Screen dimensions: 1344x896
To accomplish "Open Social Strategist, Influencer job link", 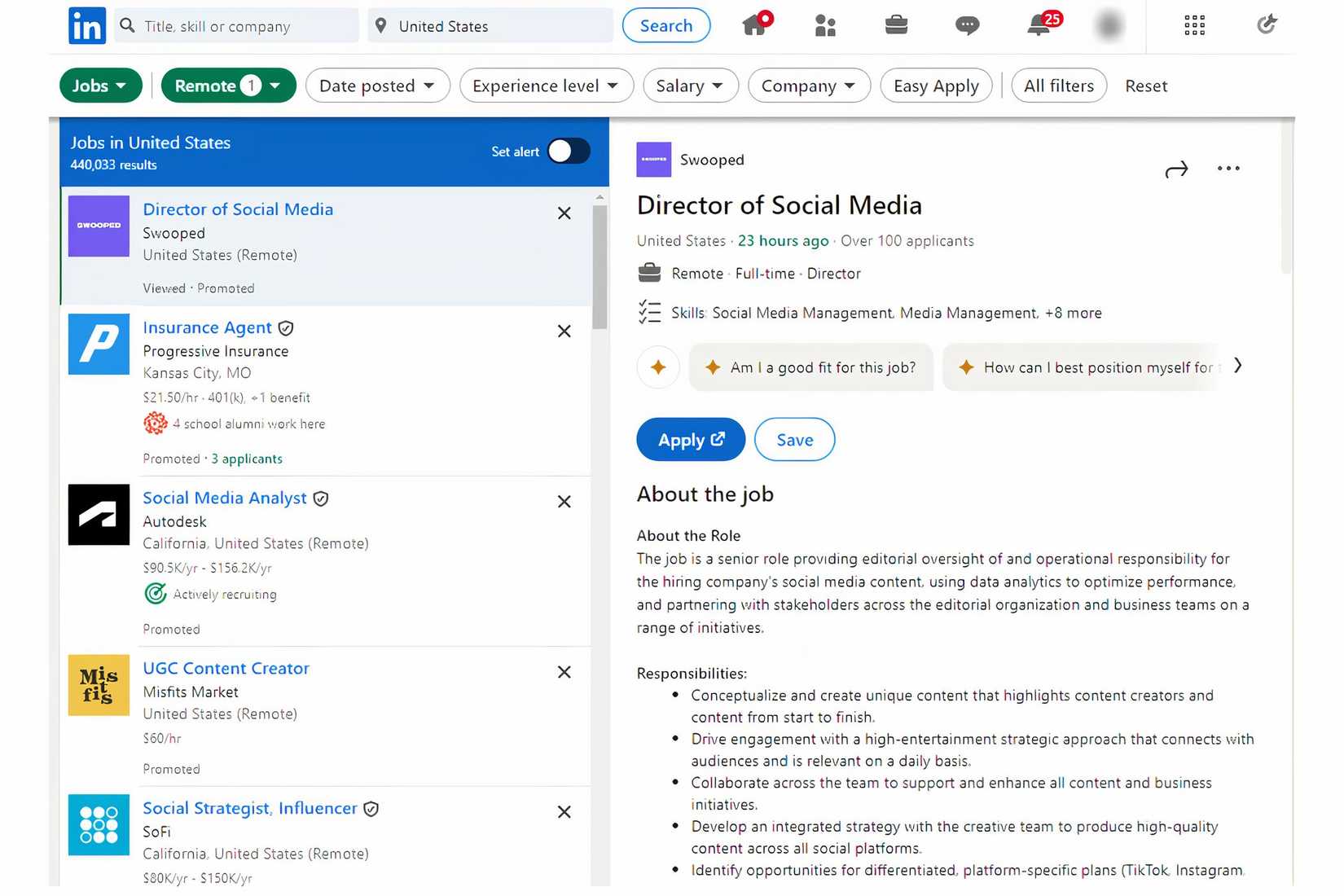I will [250, 808].
